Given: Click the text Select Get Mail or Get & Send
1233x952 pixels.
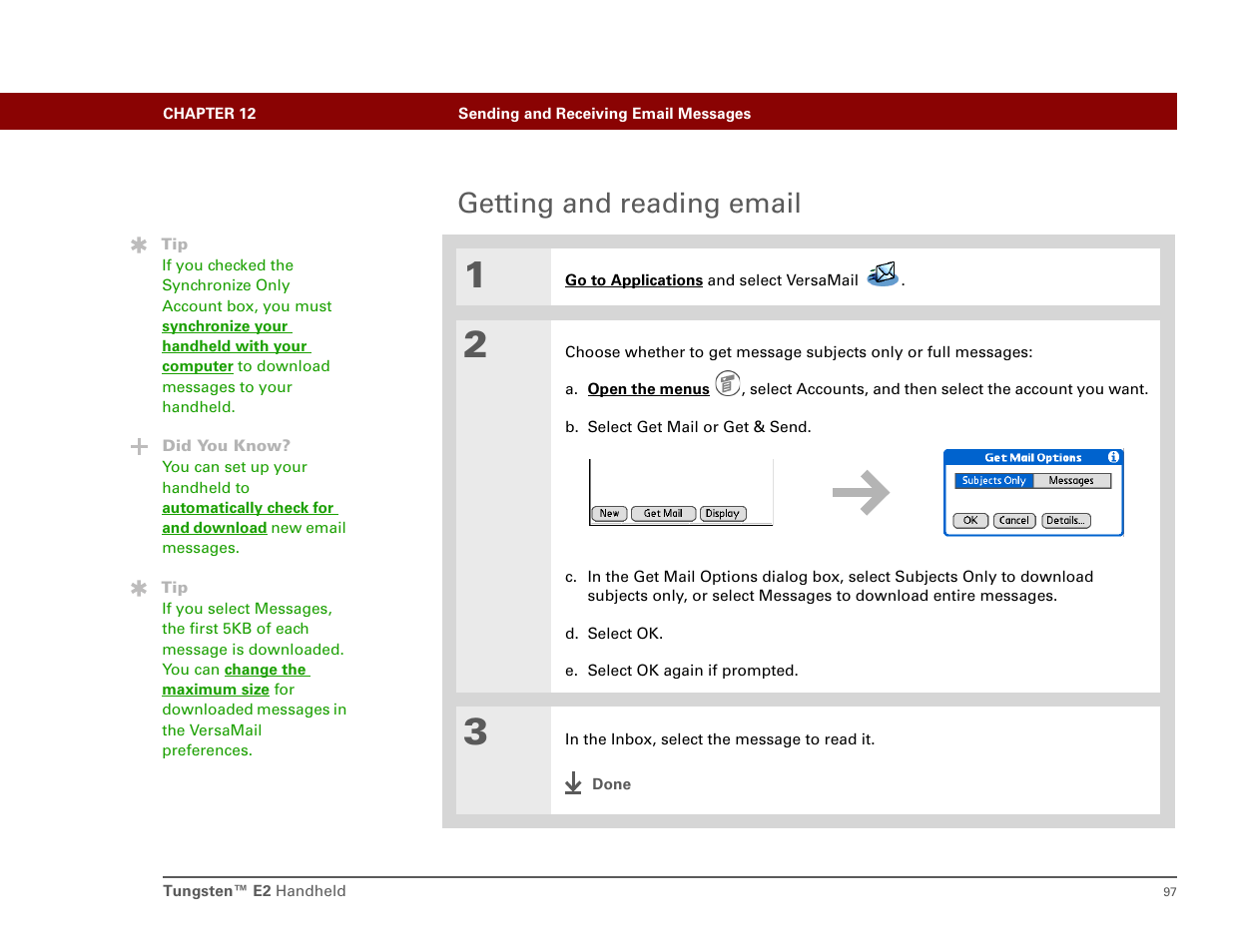Looking at the screenshot, I should coord(699,427).
